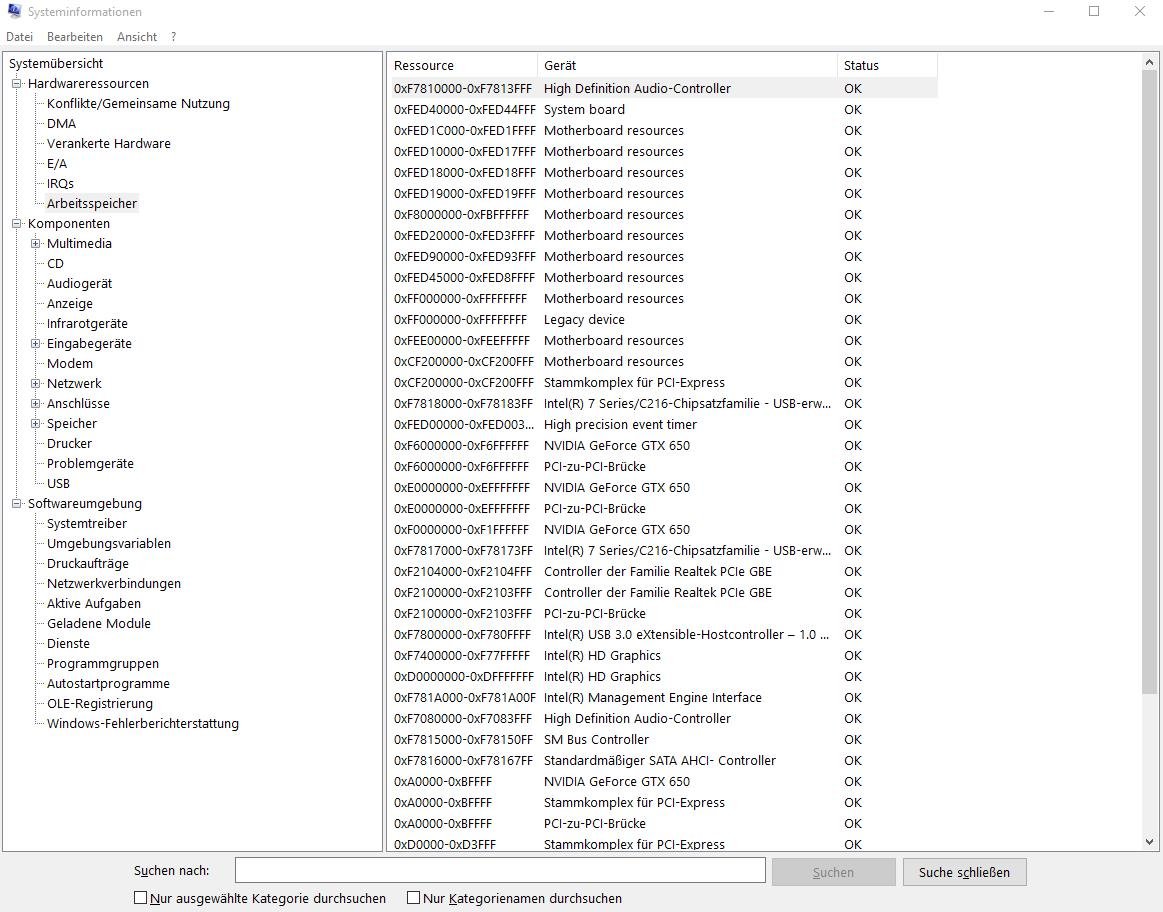Click the scroll up arrow of resource list
This screenshot has height=912, width=1163.
click(x=1150, y=63)
